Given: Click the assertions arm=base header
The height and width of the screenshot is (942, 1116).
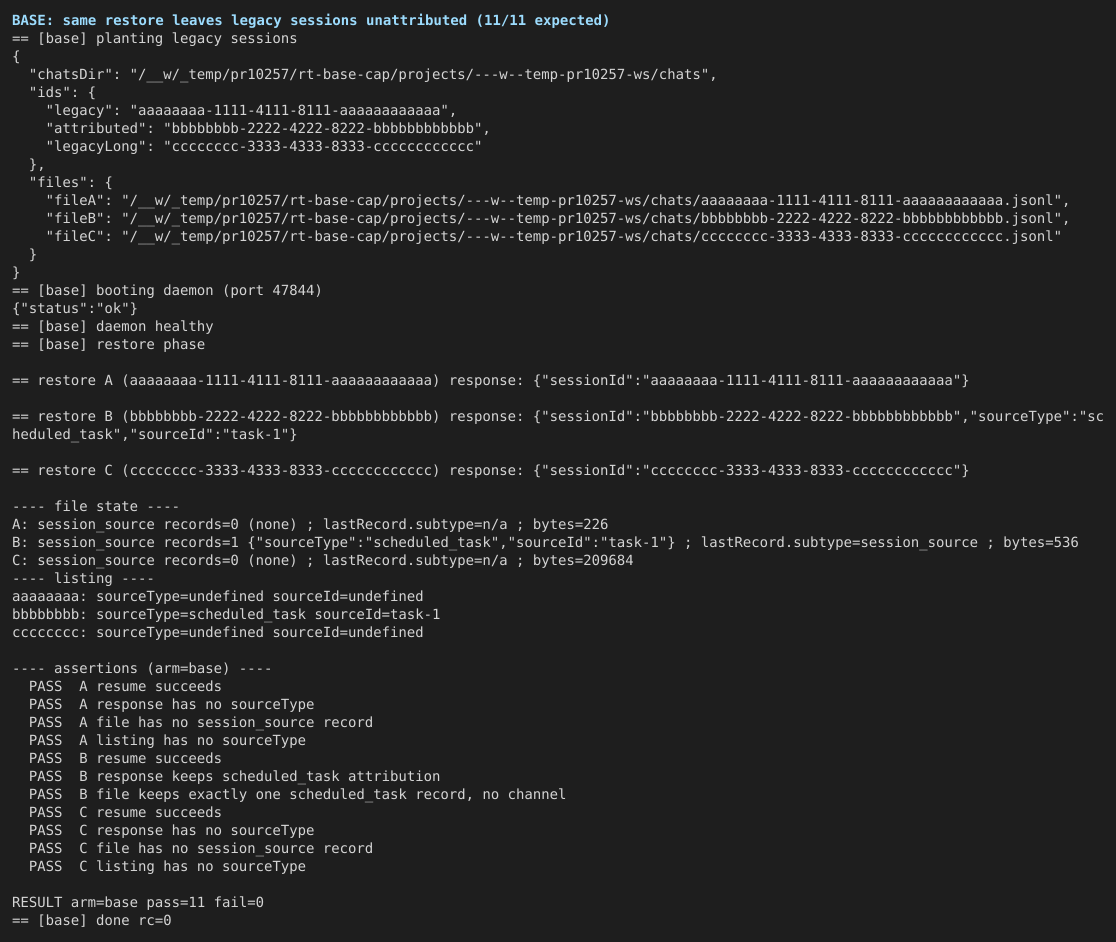Looking at the screenshot, I should point(142,669).
